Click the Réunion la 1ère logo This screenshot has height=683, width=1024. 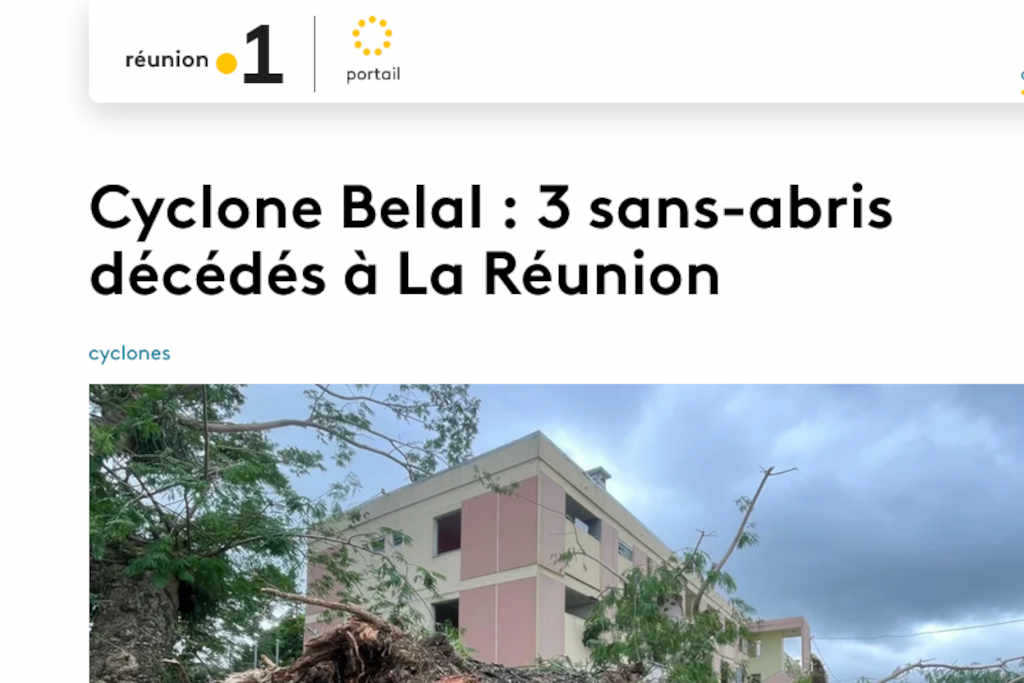pyautogui.click(x=204, y=55)
